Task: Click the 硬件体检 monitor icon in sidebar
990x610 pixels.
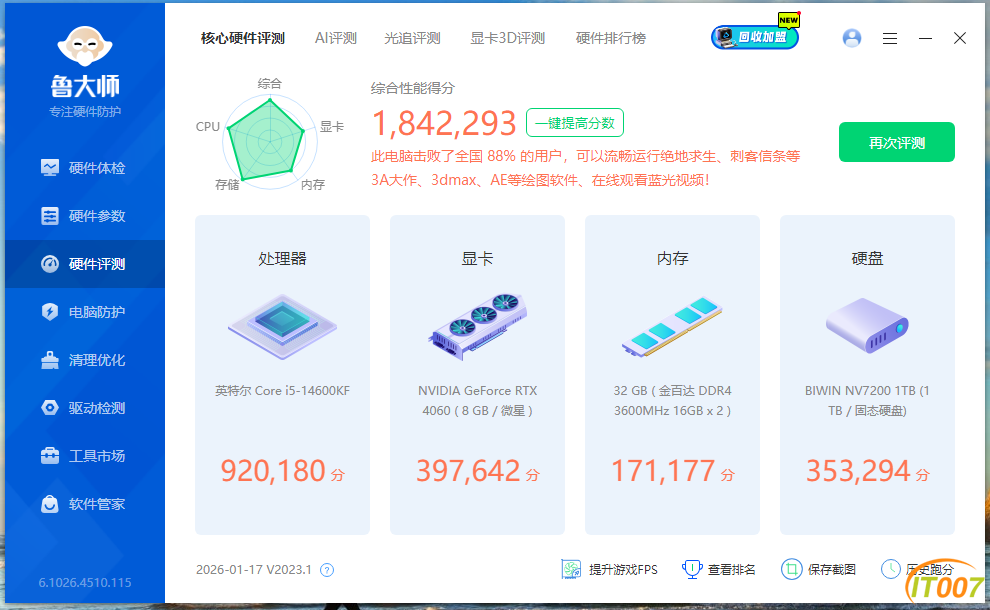Action: coord(50,168)
